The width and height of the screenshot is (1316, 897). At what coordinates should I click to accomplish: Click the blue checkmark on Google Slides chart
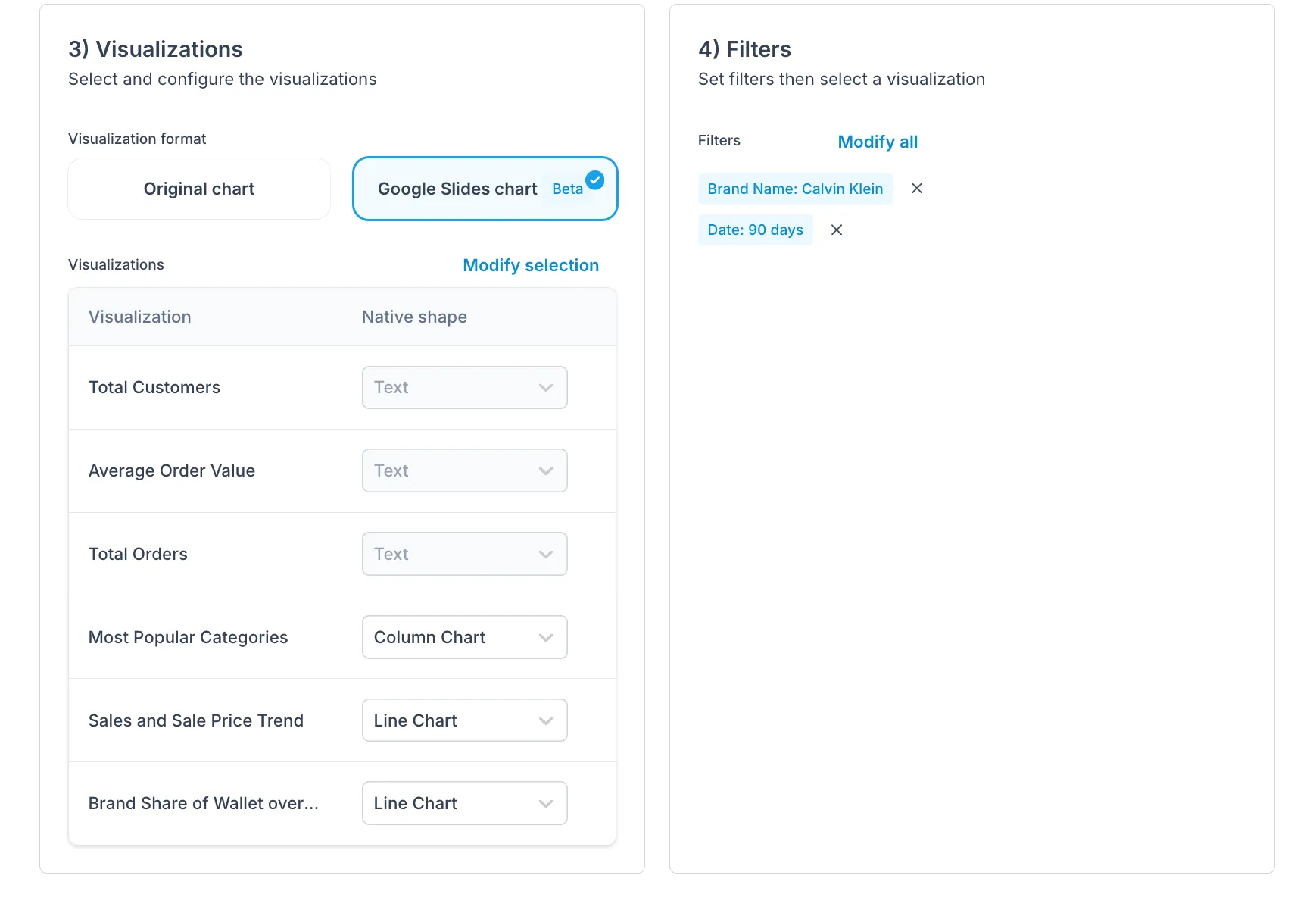[x=595, y=180]
